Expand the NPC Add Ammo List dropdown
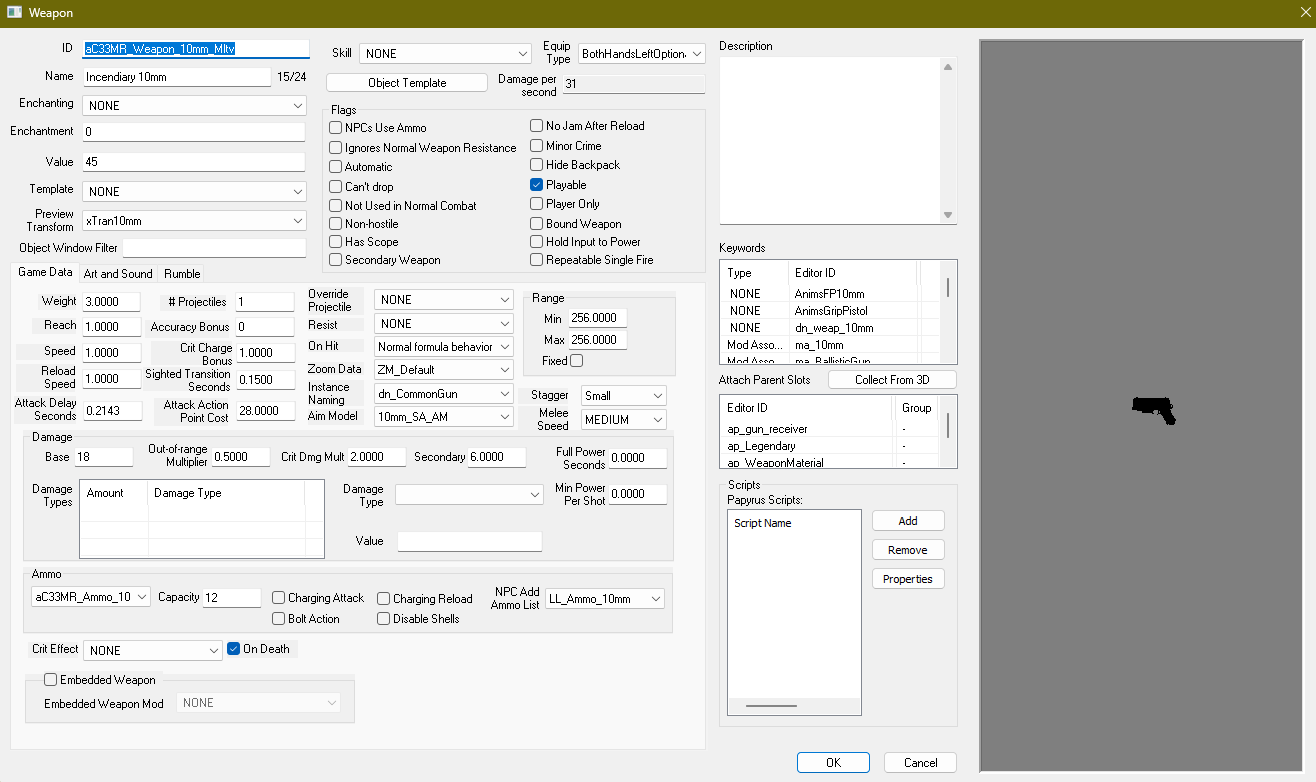The height and width of the screenshot is (782, 1316). pos(604,599)
